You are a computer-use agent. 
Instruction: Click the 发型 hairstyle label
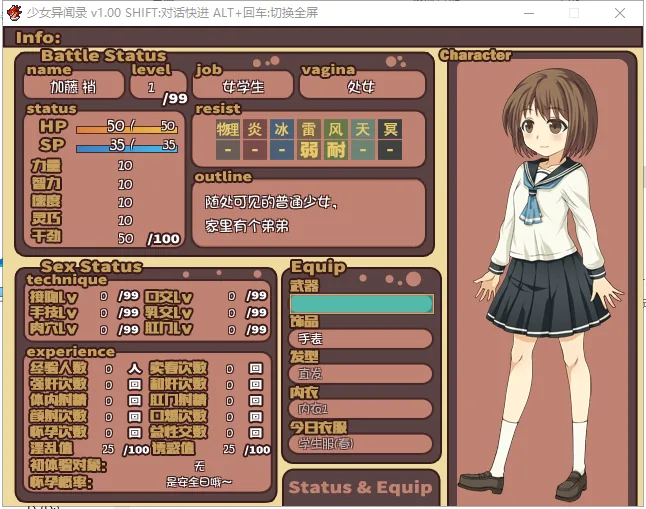click(x=304, y=357)
